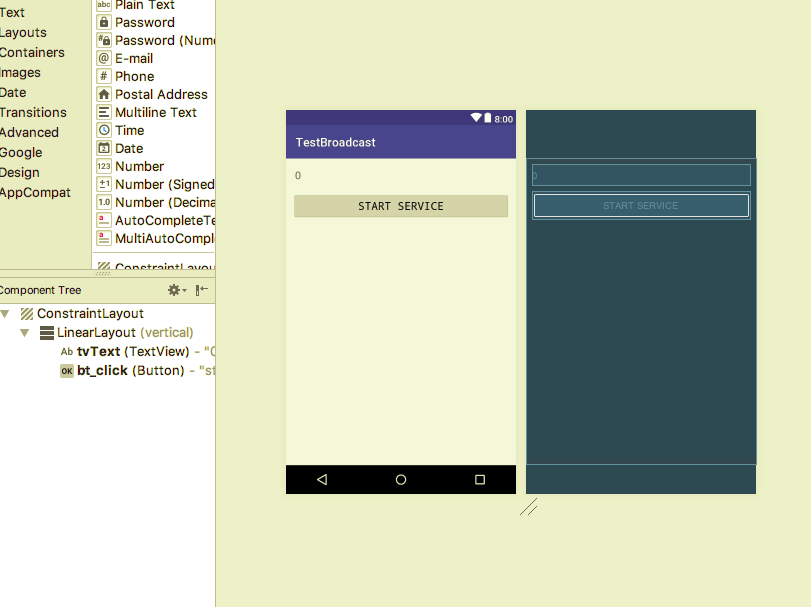Screen dimensions: 811x607
Task: Click START SERVICE button in blueprint view
Action: [641, 206]
